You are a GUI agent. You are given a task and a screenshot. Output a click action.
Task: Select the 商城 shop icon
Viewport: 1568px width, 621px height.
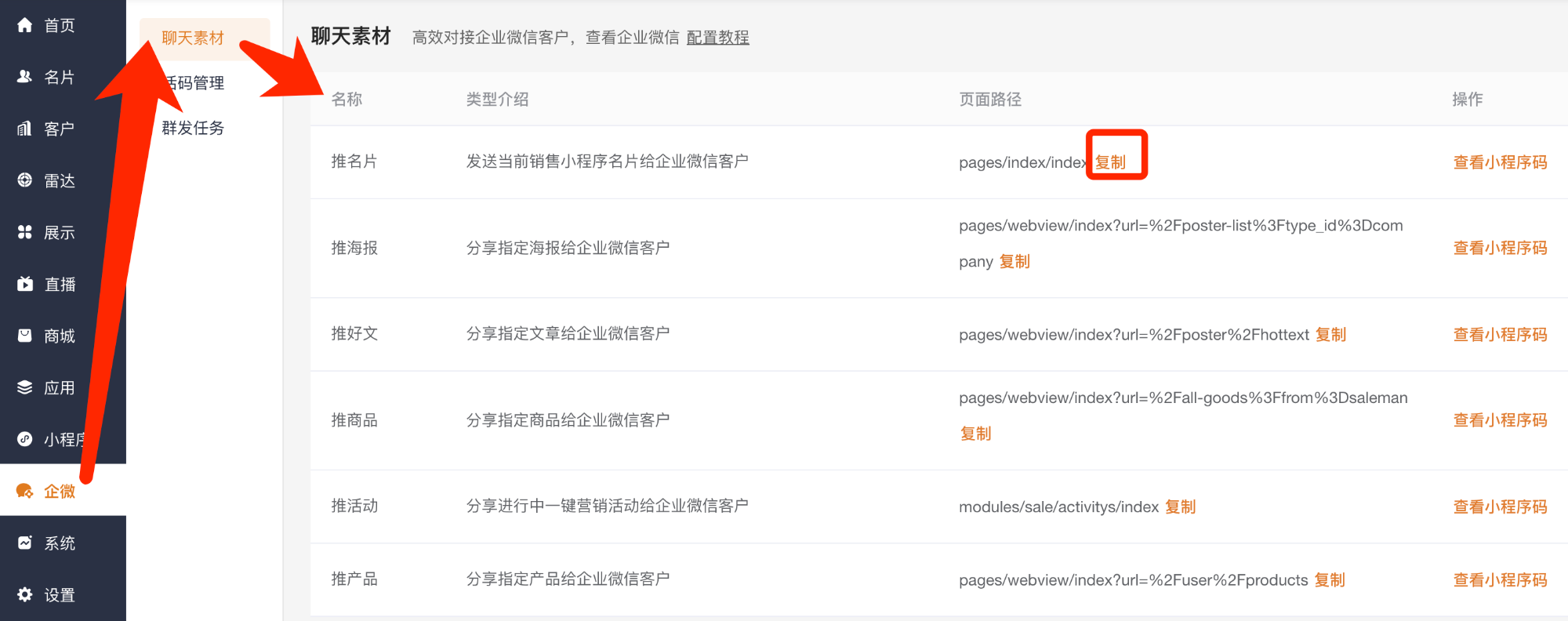[25, 336]
